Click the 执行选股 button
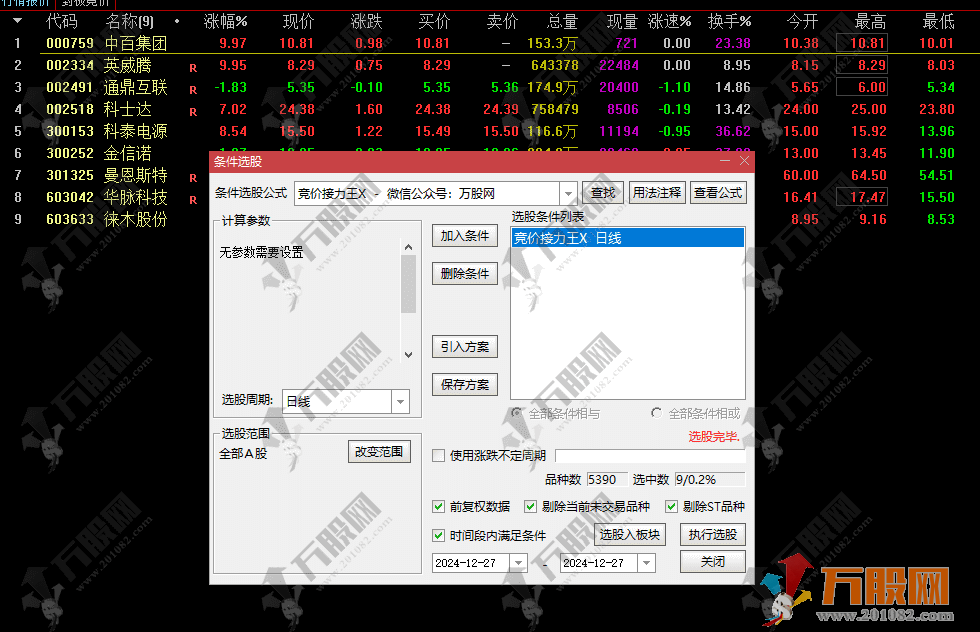980x632 pixels. 712,534
